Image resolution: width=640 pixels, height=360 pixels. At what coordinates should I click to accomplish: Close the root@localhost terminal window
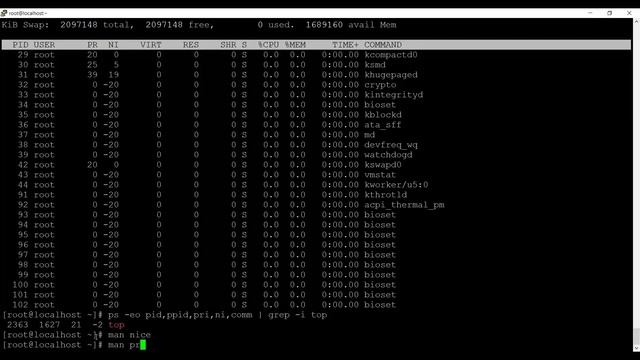[629, 13]
